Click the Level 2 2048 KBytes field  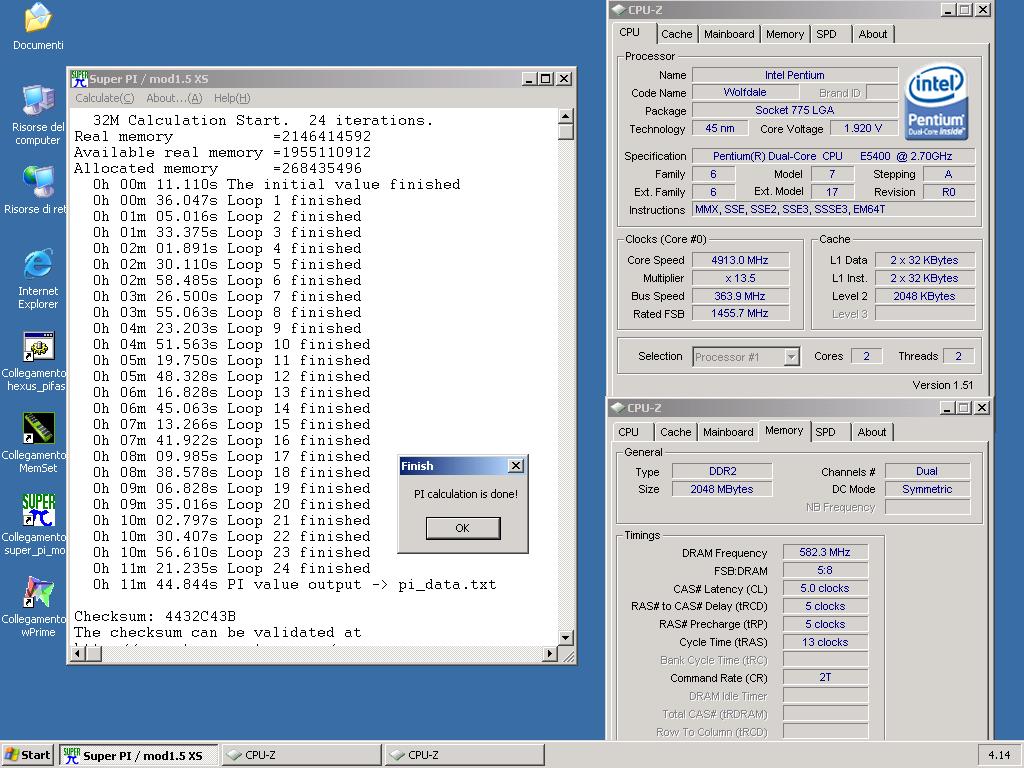924,296
